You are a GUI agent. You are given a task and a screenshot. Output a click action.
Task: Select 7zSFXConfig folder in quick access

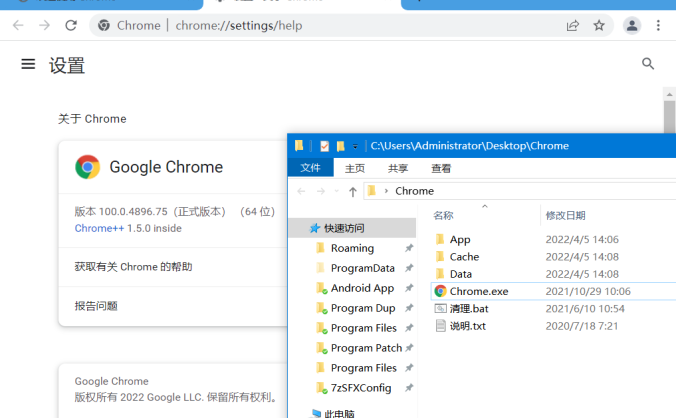361,388
